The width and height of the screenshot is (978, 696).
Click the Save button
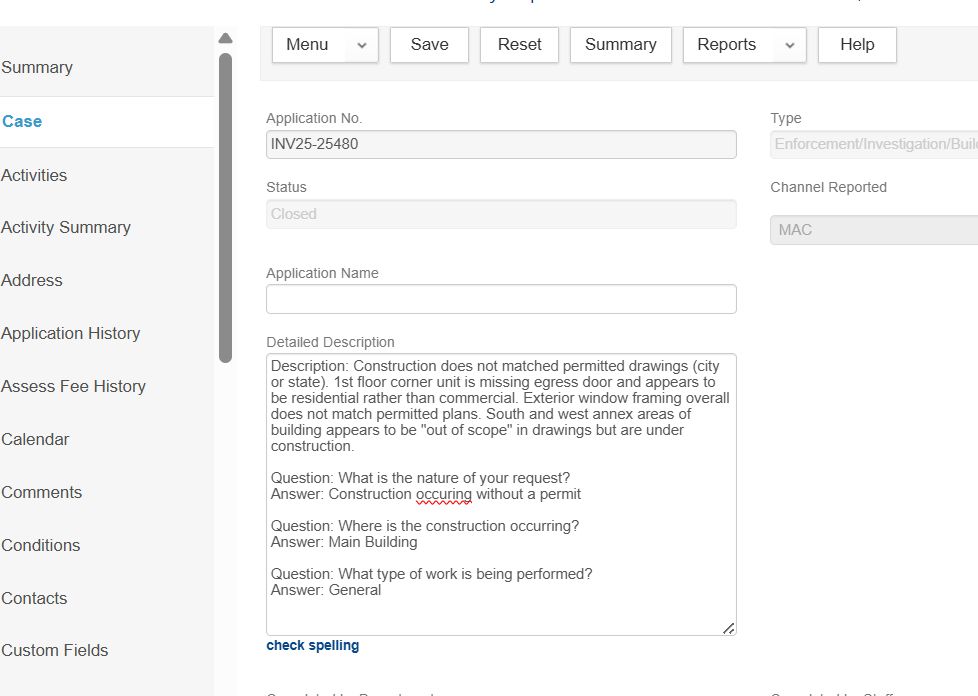click(429, 45)
